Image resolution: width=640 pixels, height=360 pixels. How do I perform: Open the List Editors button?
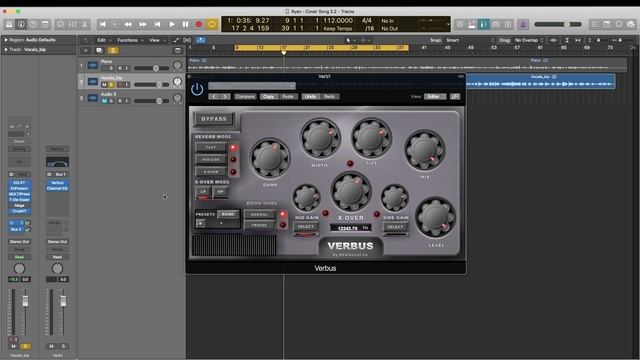(595, 24)
